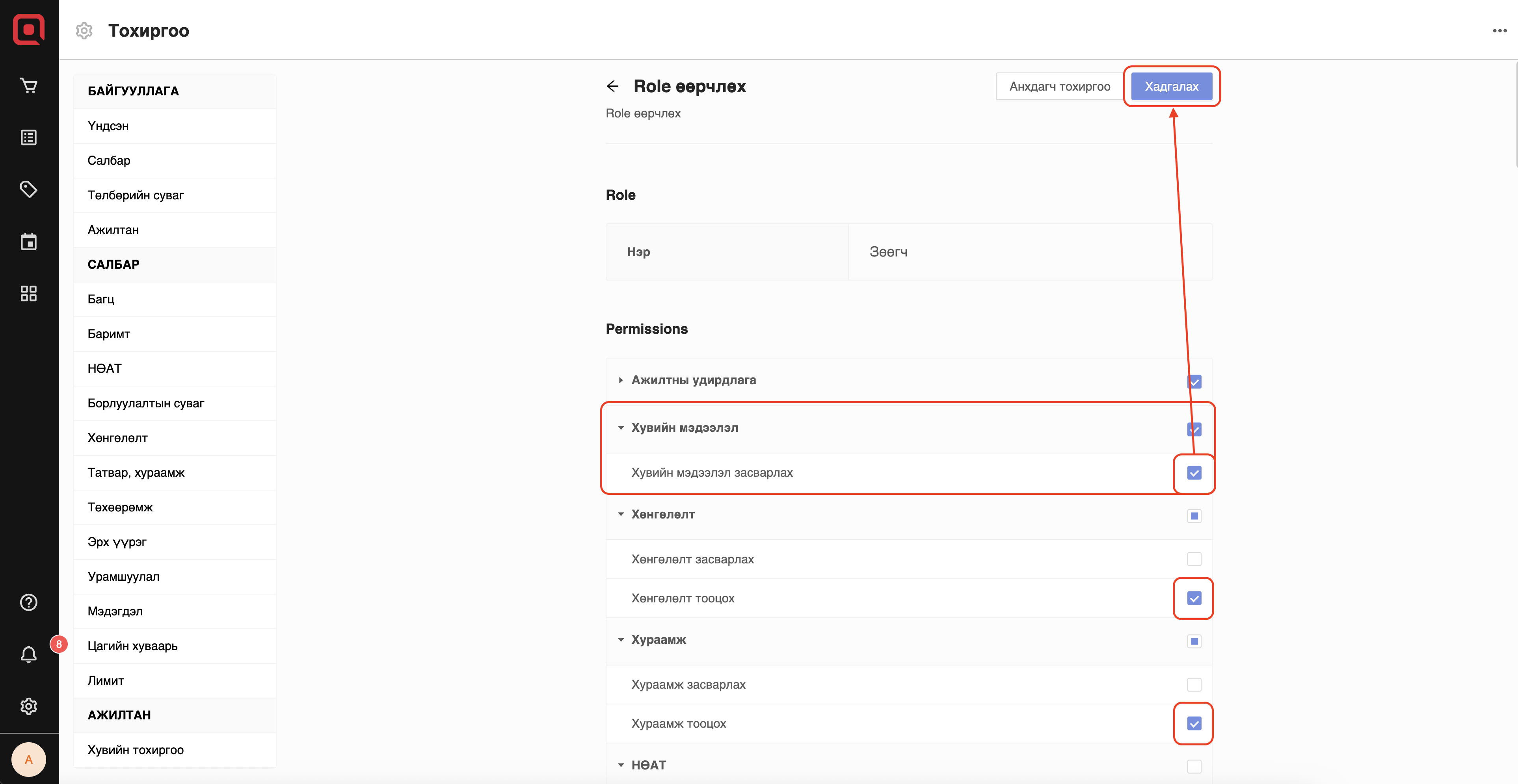The width and height of the screenshot is (1518, 784).
Task: Click the list document sidebar icon
Action: [x=28, y=138]
